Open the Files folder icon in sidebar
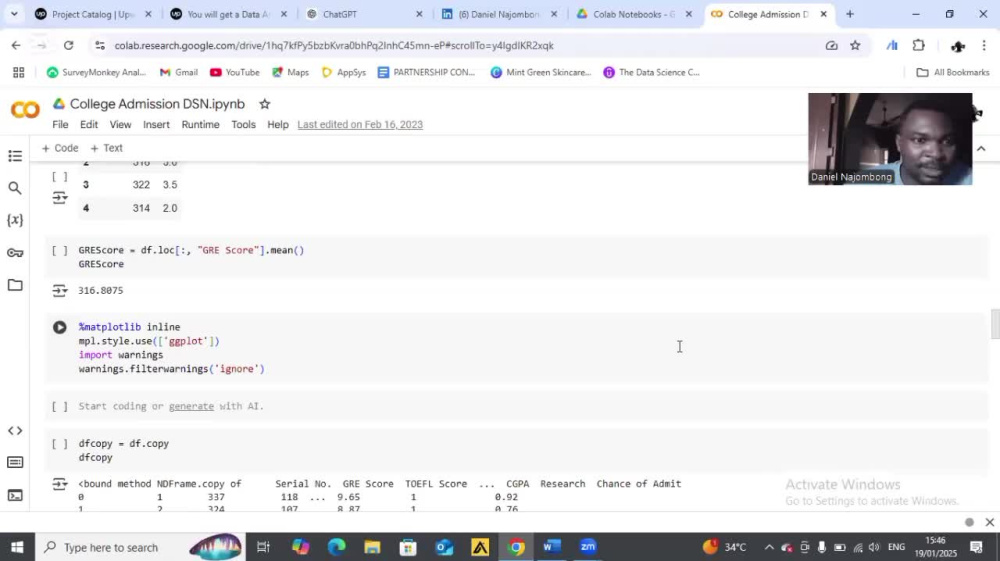Screen dimensions: 1000x561 point(15,285)
